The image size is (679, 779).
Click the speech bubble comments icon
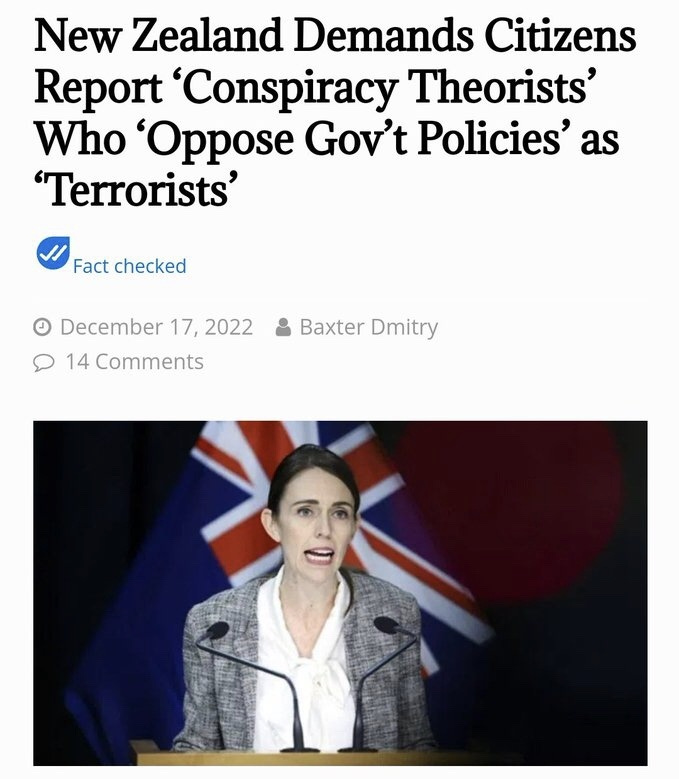pos(43,362)
